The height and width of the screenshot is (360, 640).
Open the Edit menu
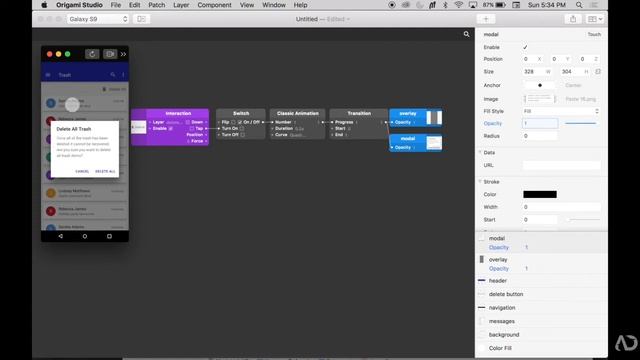point(135,5)
